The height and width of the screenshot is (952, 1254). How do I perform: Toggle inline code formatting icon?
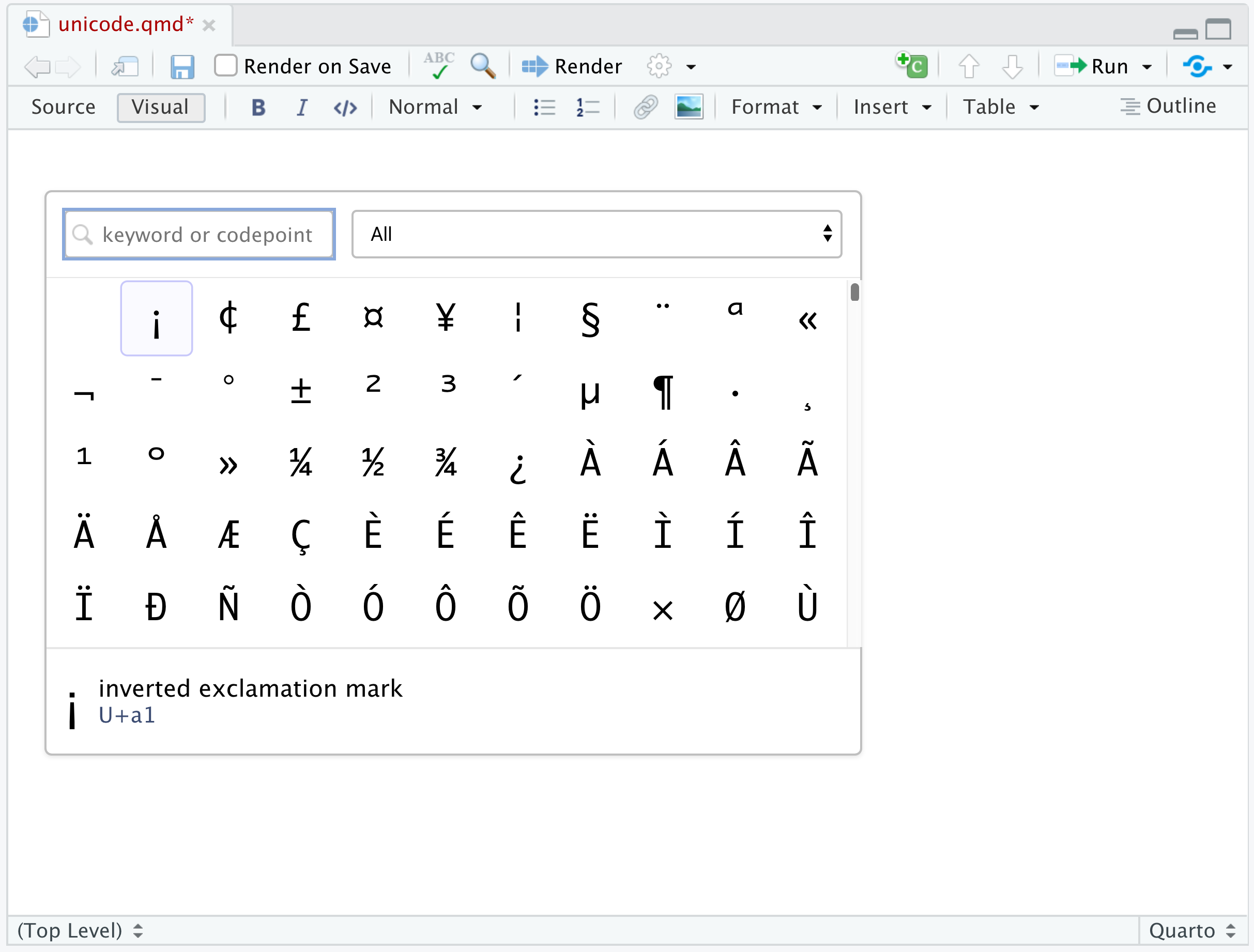345,107
